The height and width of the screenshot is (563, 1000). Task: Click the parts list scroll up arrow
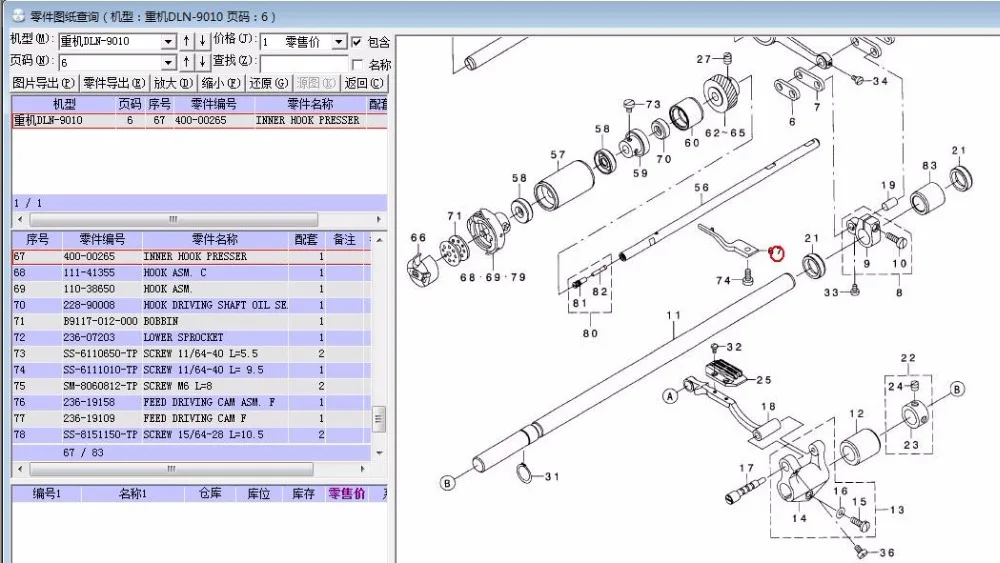point(379,240)
